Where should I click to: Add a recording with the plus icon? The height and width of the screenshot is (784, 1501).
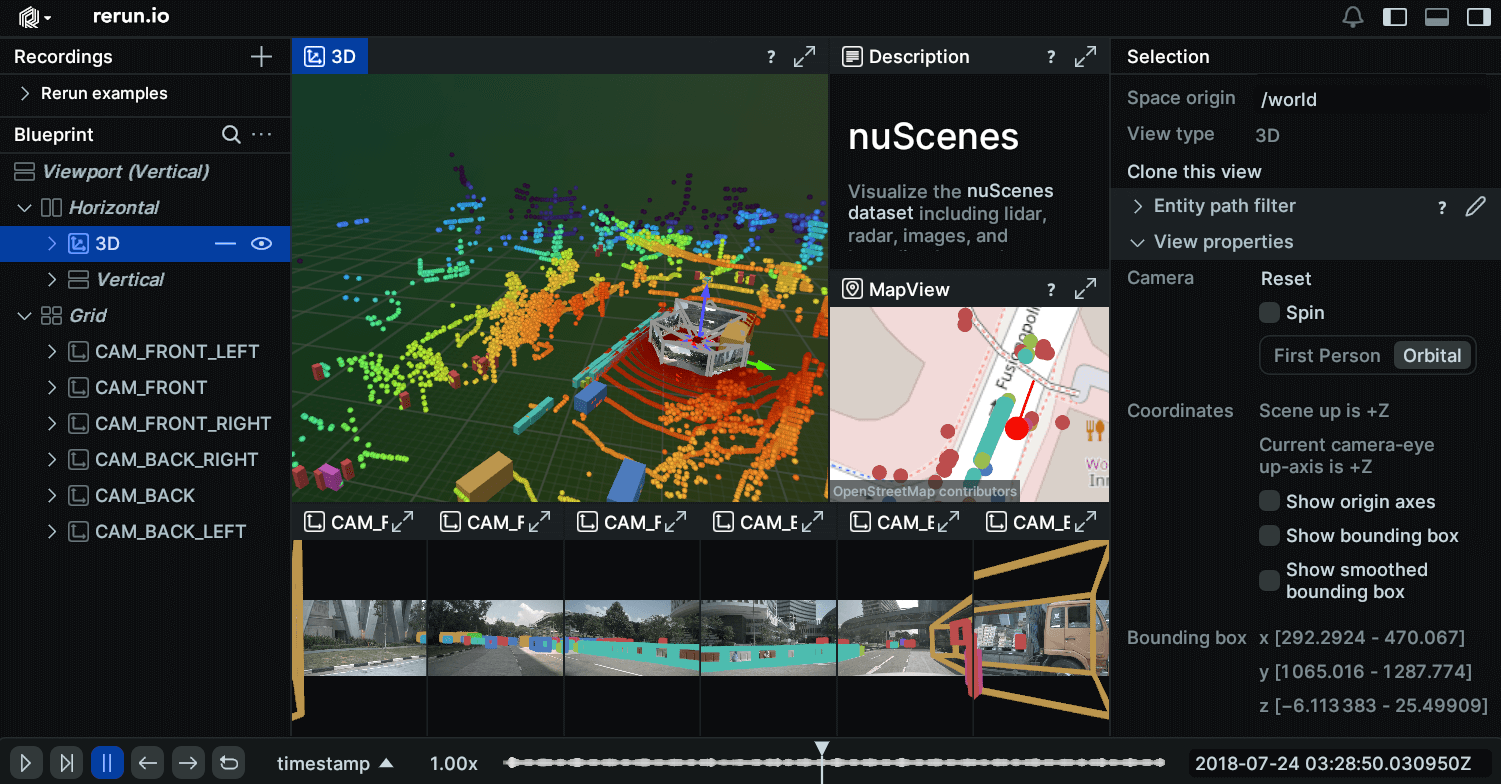point(261,57)
